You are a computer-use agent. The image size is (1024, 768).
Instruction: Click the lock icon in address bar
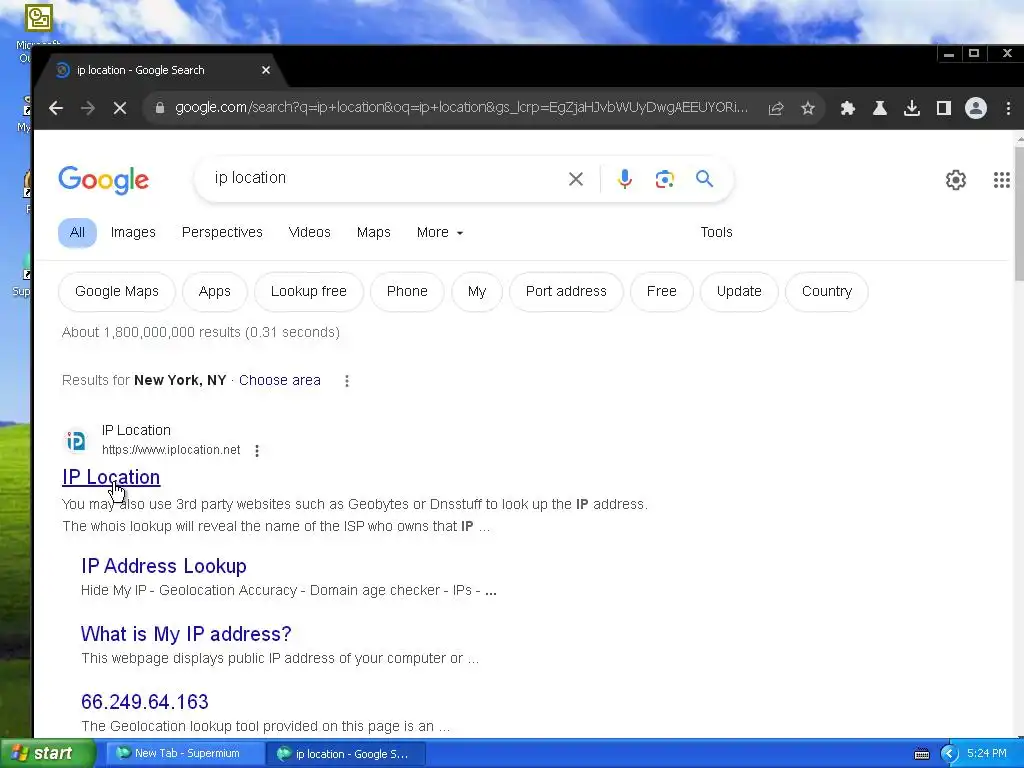tap(159, 108)
